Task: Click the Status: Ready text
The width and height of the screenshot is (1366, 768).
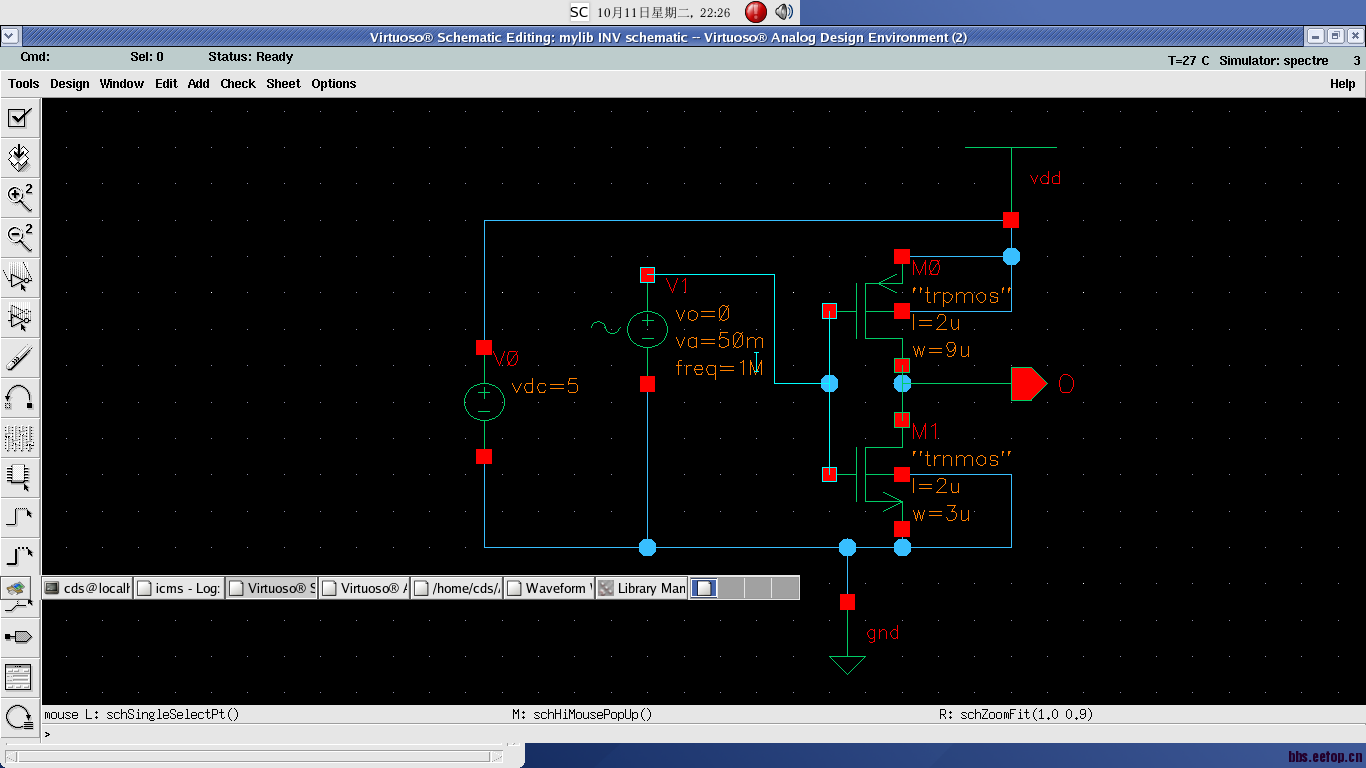Action: click(250, 57)
